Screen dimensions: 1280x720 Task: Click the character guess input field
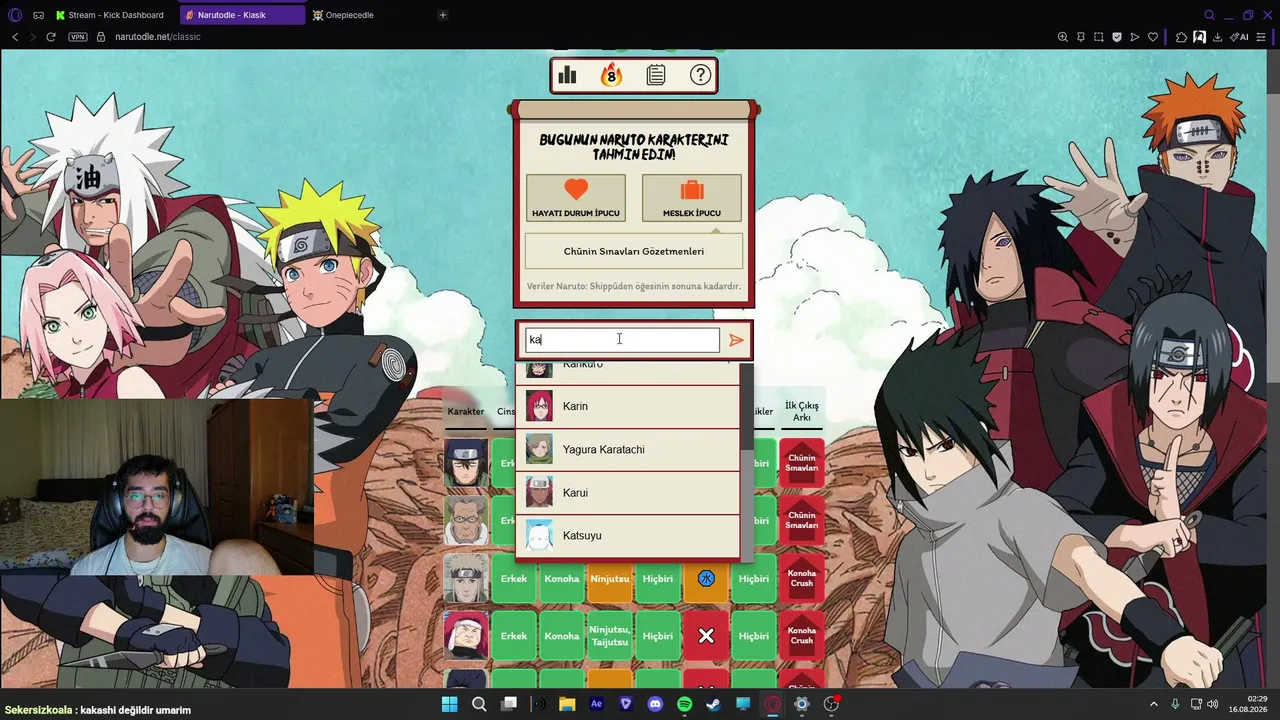click(x=622, y=340)
